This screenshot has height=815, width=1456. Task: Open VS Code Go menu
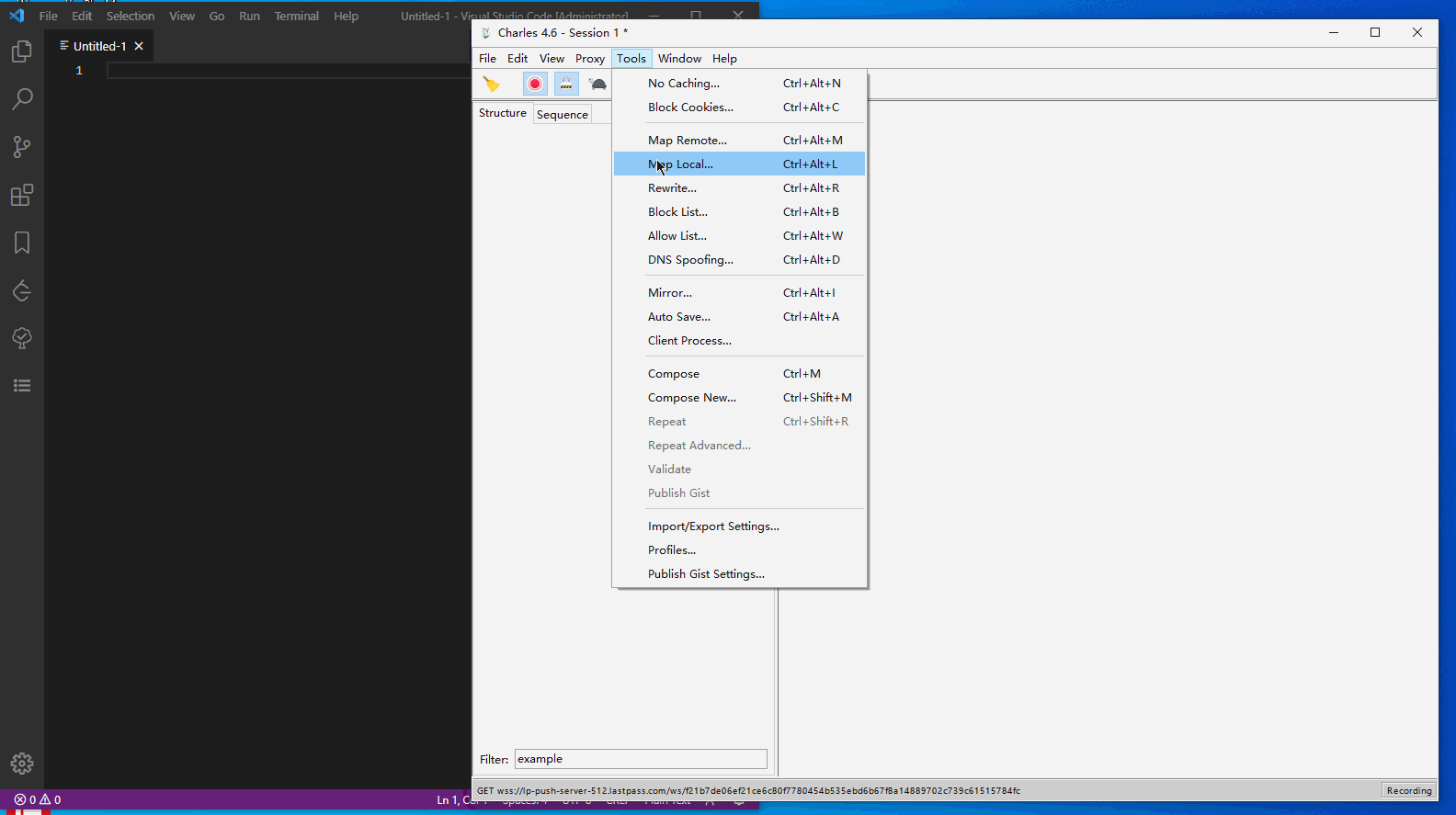tap(217, 17)
